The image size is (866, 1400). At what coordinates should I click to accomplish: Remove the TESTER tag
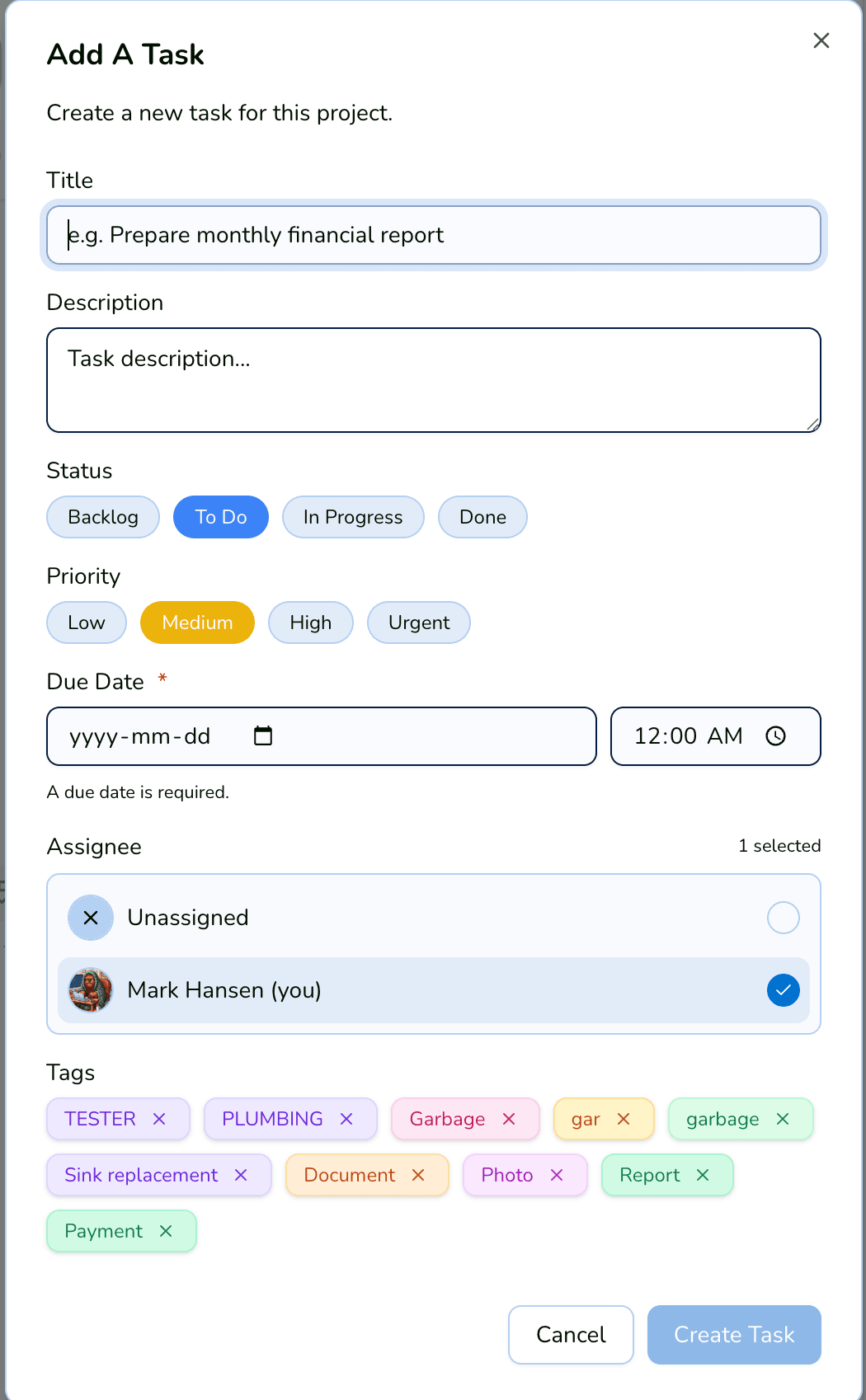point(159,1119)
